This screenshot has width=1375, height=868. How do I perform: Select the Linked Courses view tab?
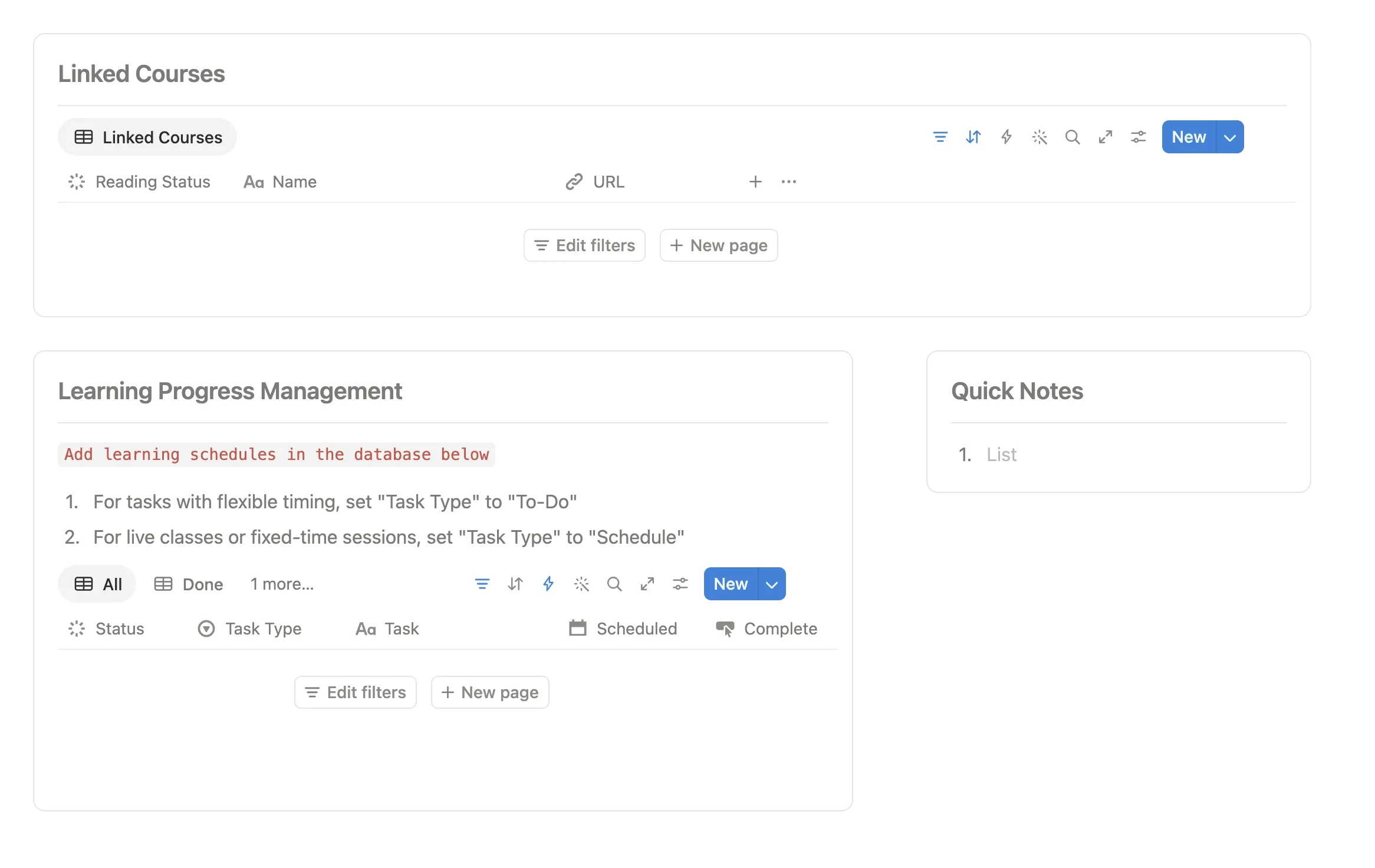pos(147,137)
